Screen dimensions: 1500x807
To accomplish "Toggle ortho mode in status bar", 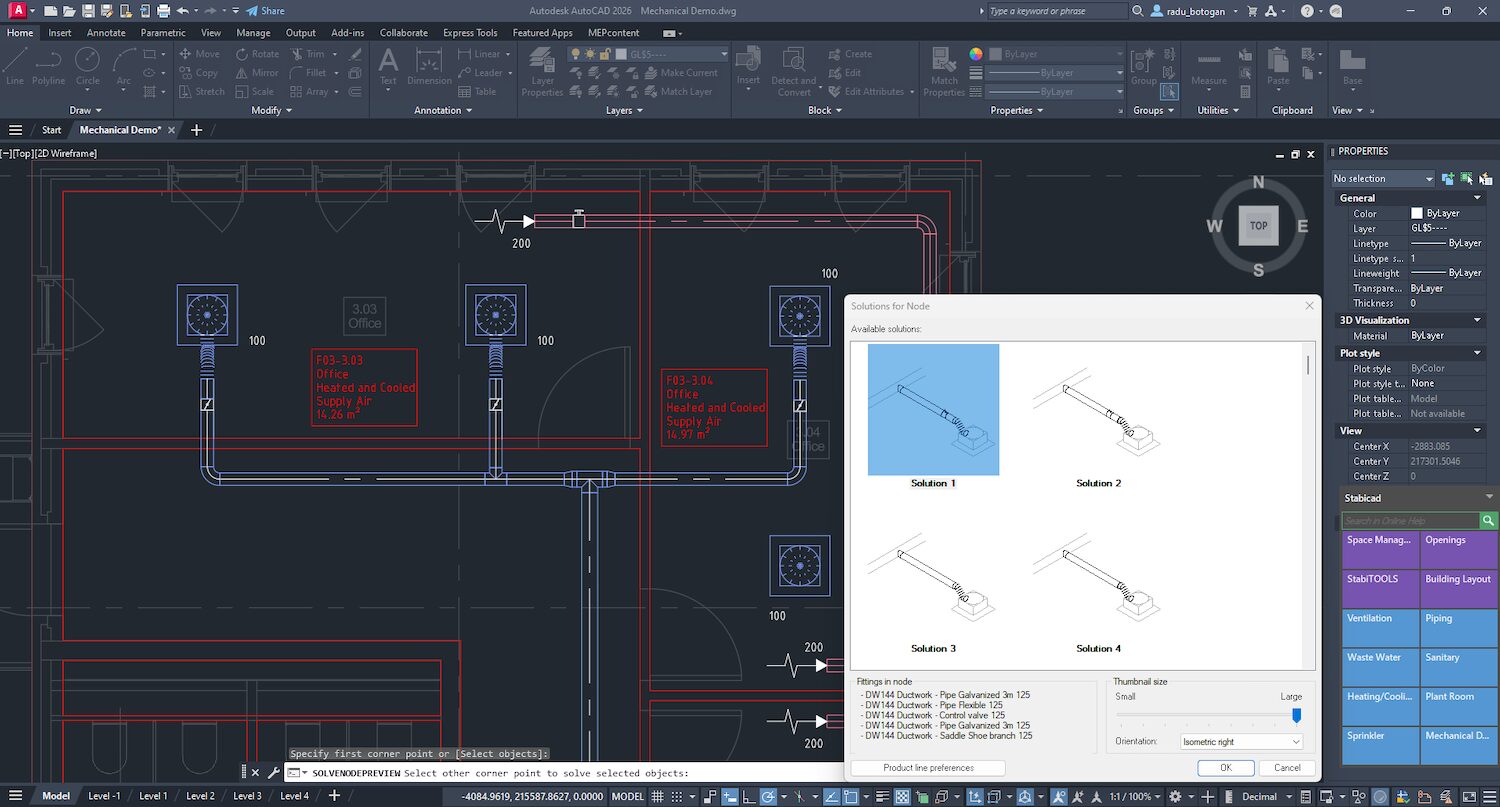I will click(749, 796).
